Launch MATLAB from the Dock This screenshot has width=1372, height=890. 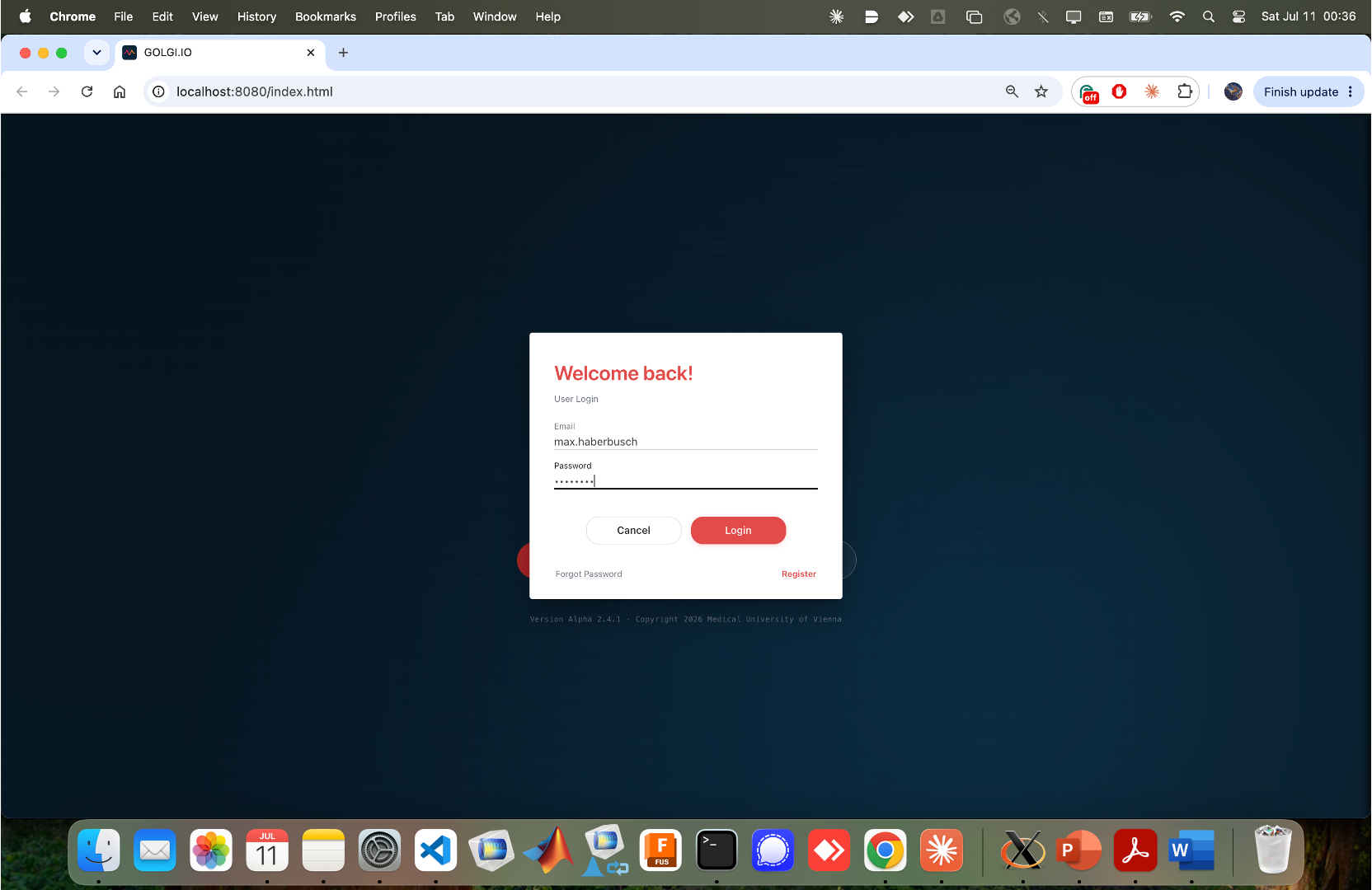548,850
